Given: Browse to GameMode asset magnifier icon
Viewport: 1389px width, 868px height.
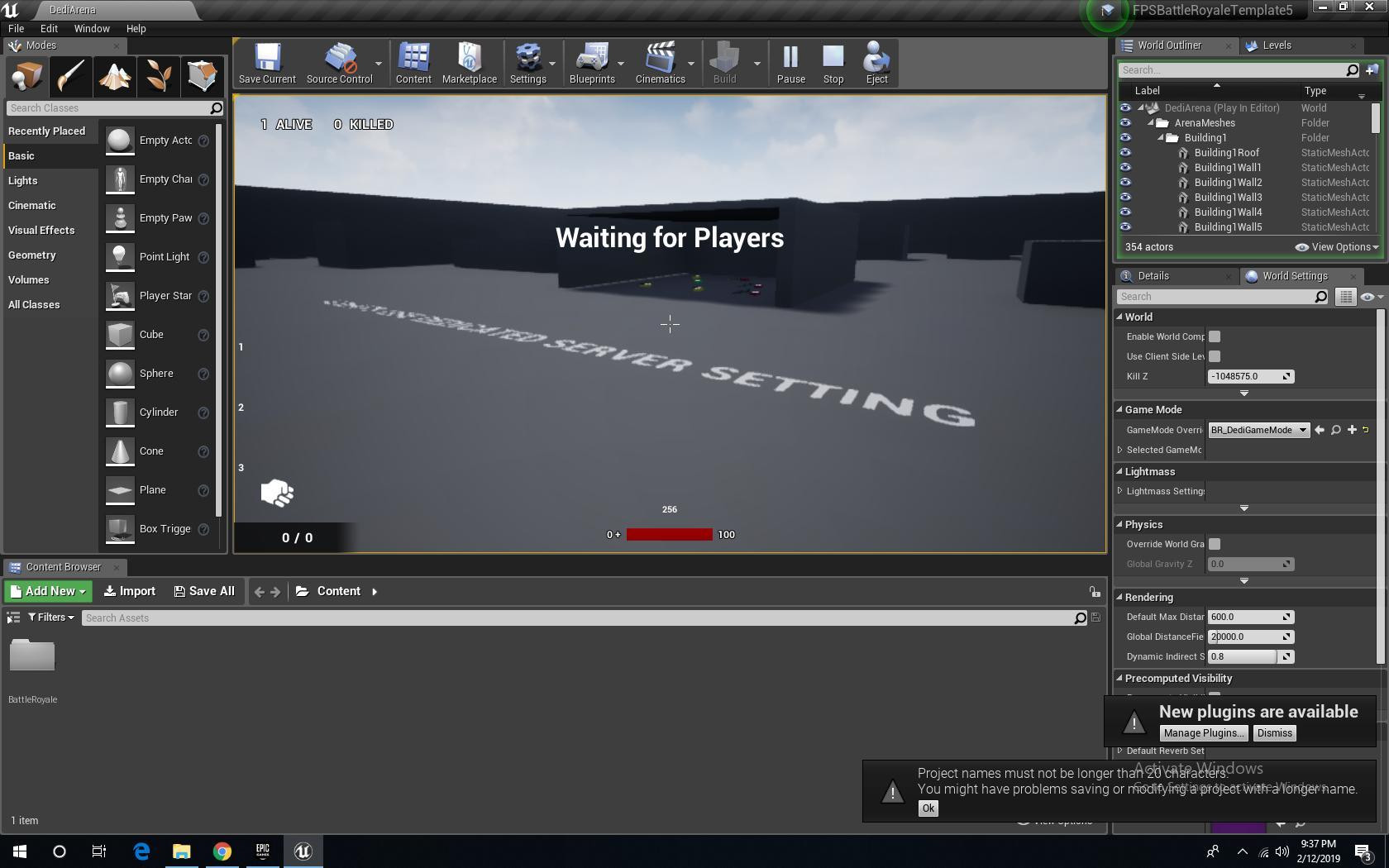Looking at the screenshot, I should click(1335, 430).
